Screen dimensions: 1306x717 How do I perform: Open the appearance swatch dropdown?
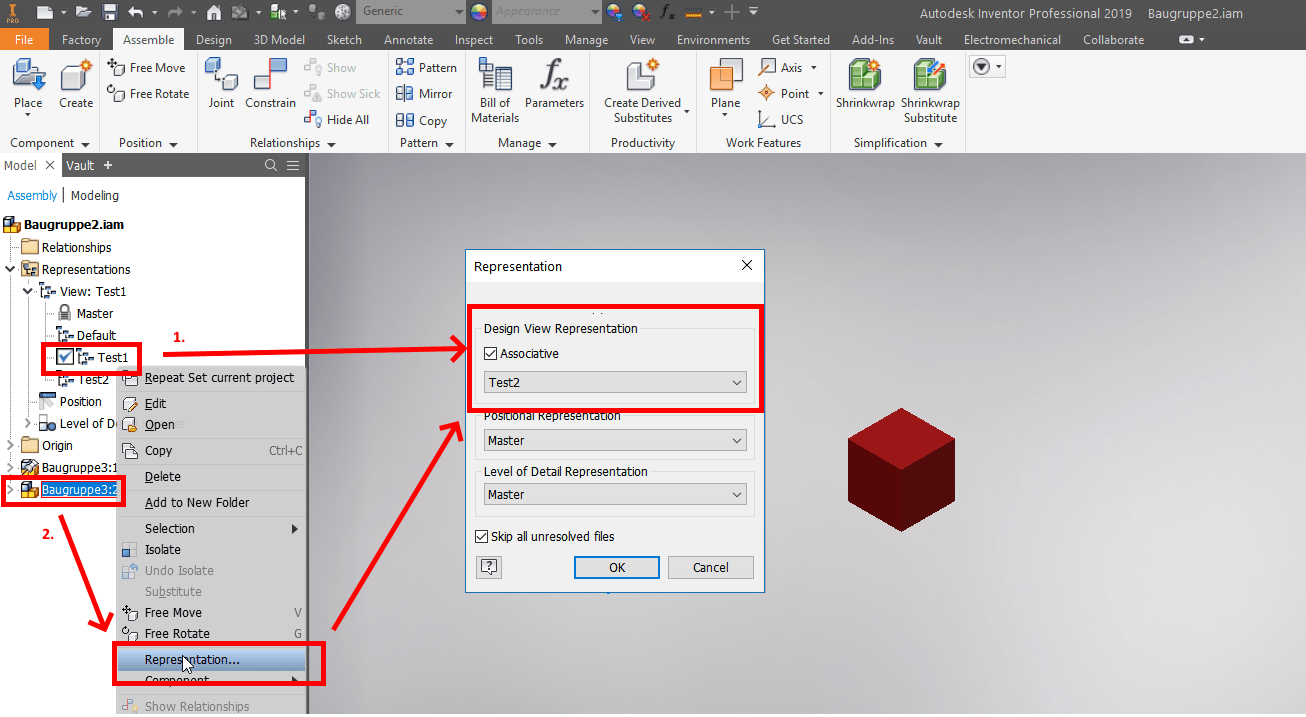click(x=594, y=11)
